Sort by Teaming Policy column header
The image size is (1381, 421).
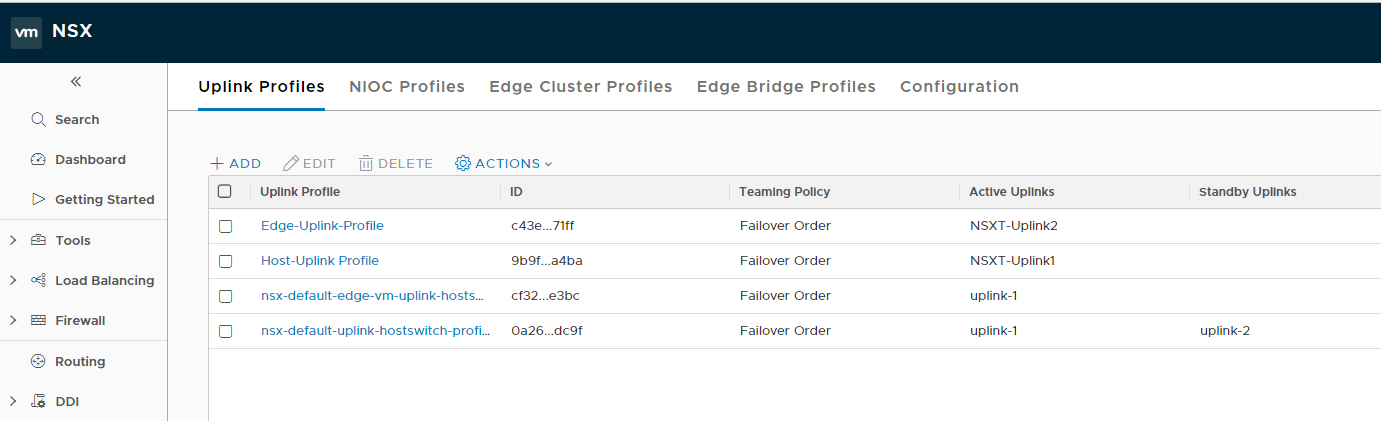784,192
